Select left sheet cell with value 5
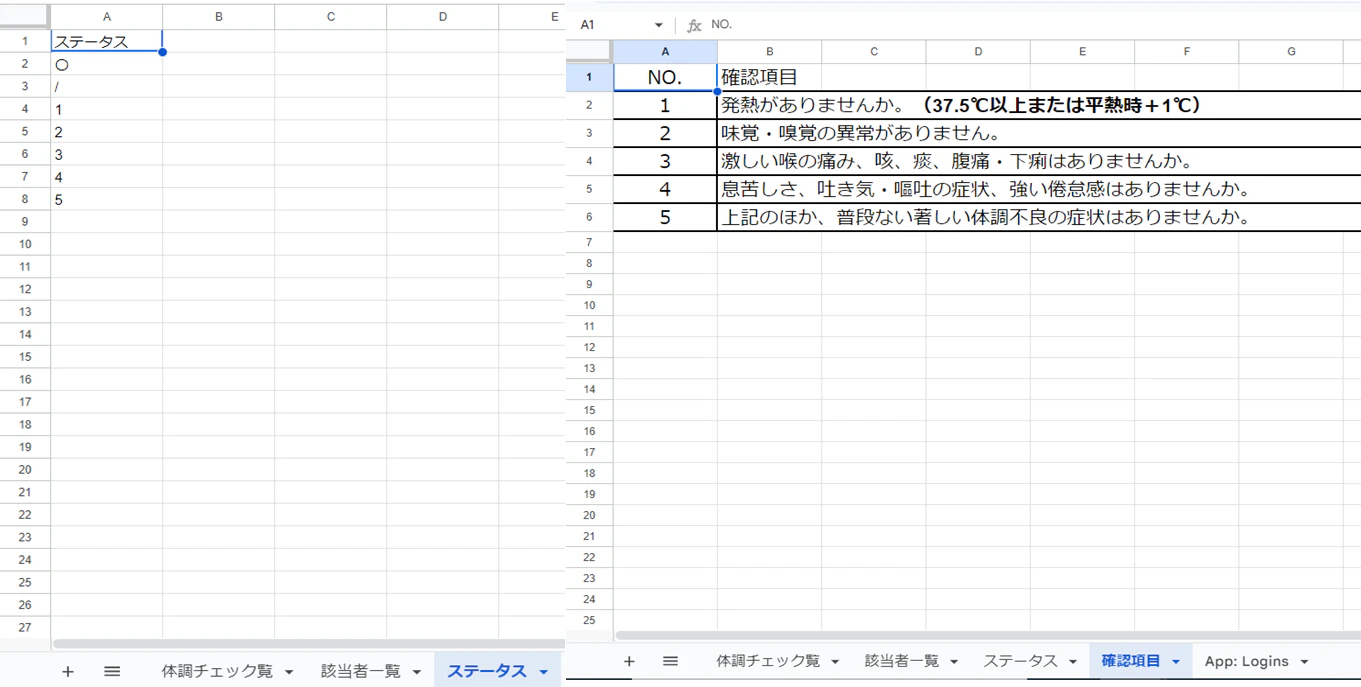1361x687 pixels. (x=107, y=200)
